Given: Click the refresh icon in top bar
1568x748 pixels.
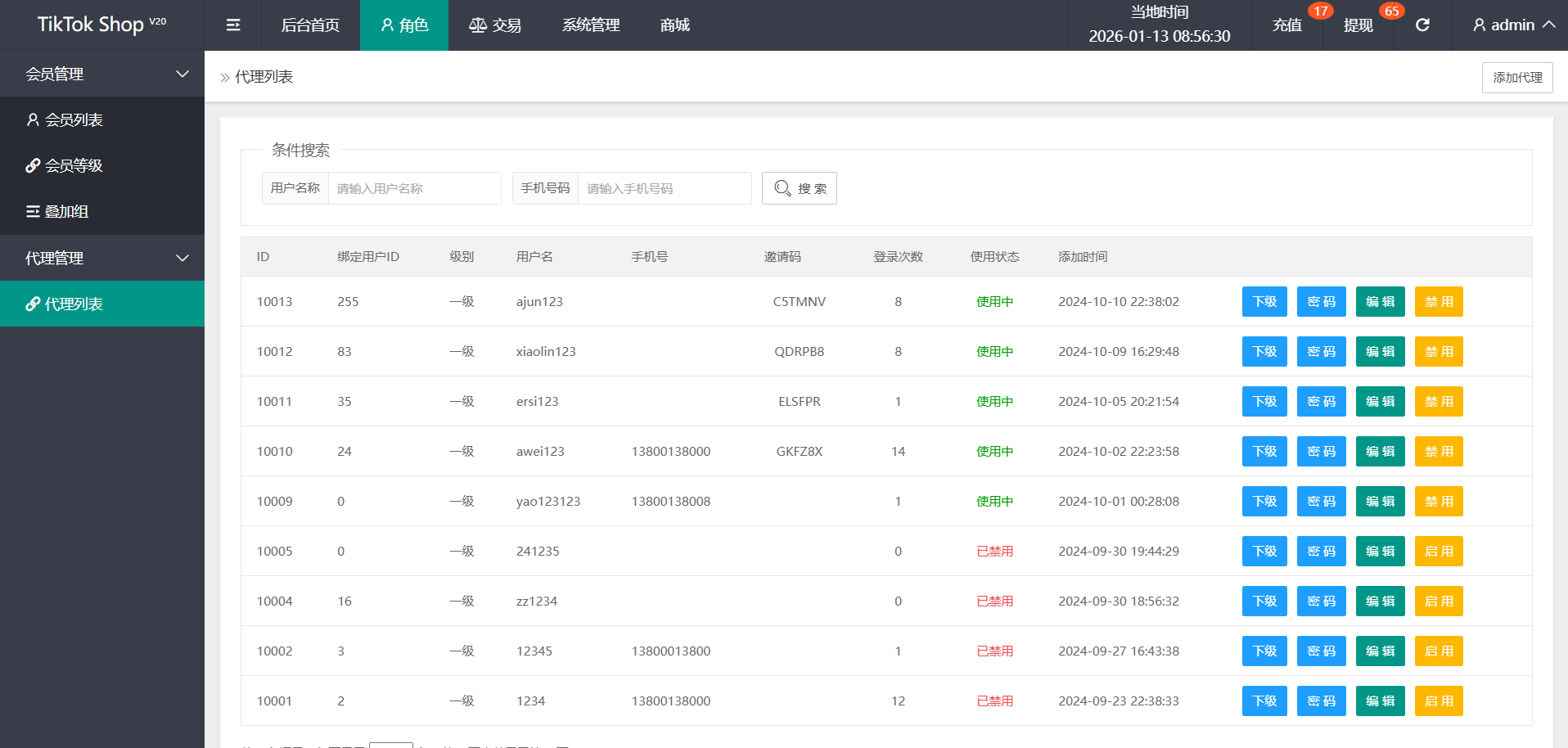Looking at the screenshot, I should tap(1422, 25).
